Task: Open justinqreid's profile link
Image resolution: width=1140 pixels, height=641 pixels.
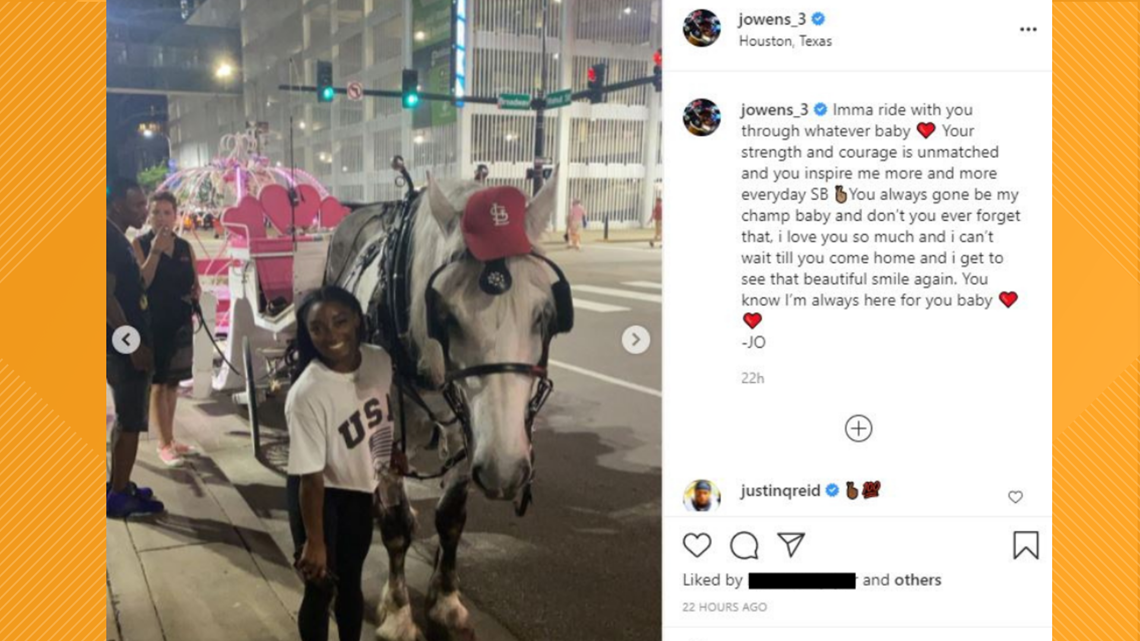Action: click(x=780, y=491)
